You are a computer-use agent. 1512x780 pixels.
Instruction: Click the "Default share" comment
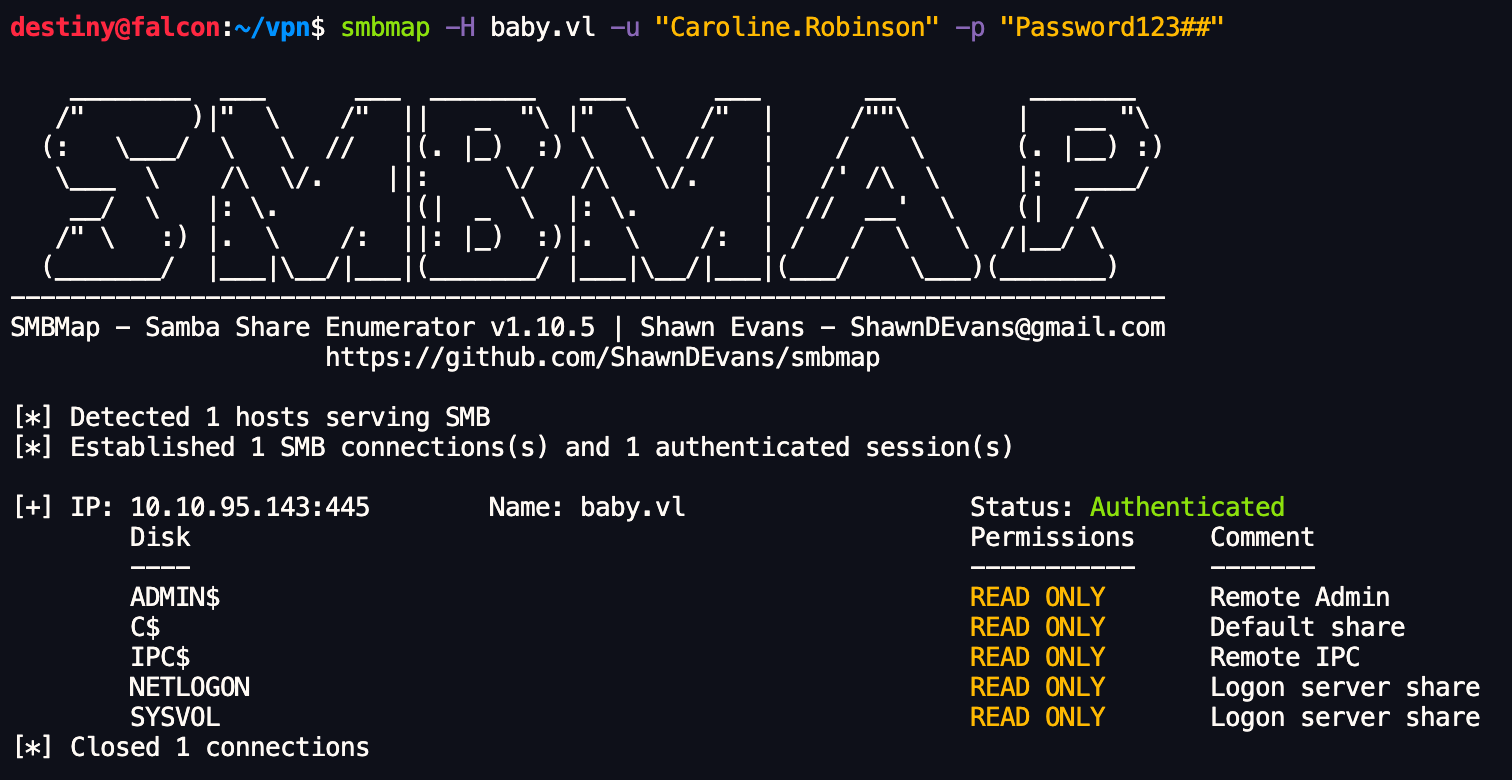pos(1307,627)
